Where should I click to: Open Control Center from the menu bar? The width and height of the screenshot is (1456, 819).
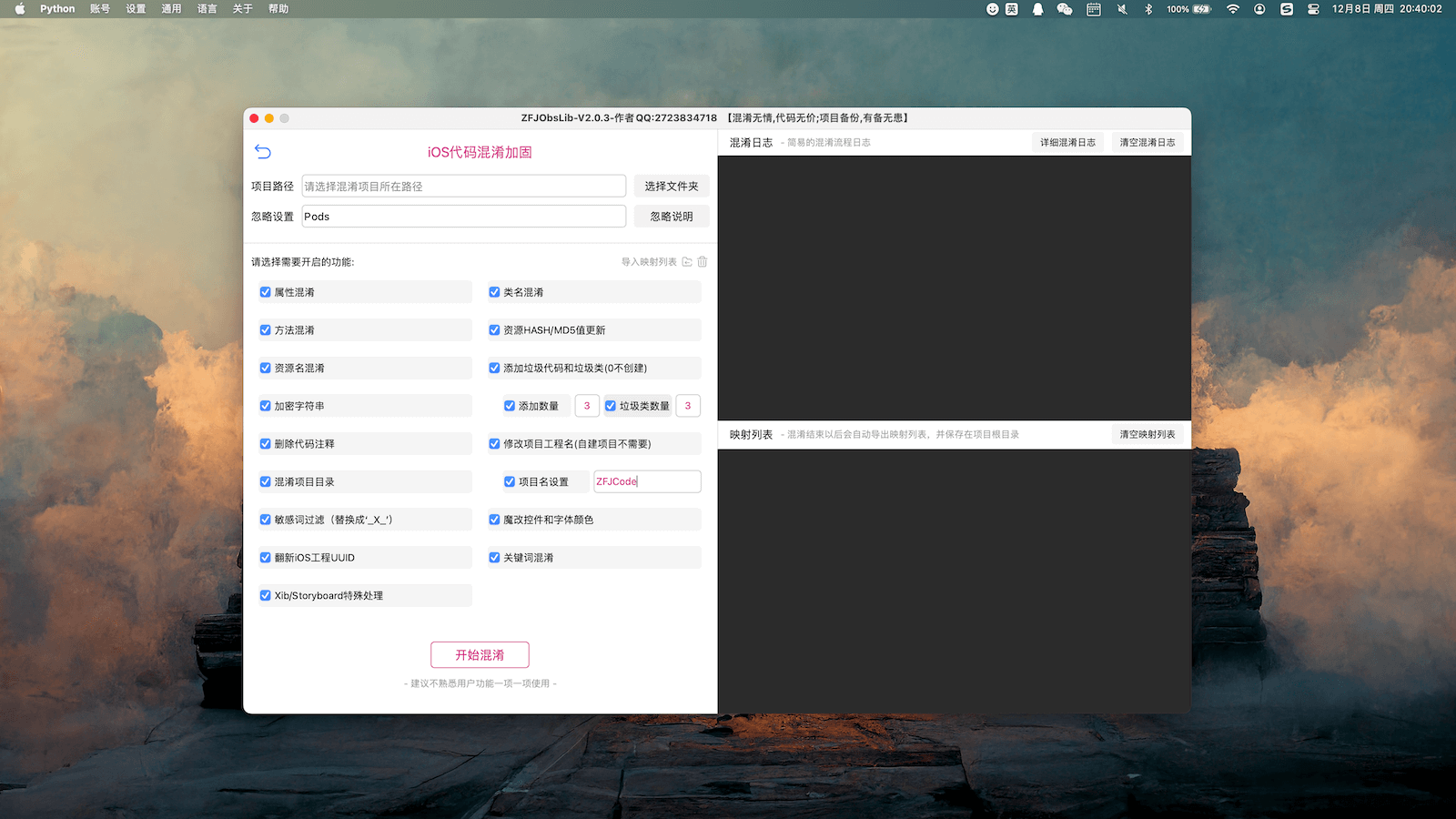tap(1313, 9)
